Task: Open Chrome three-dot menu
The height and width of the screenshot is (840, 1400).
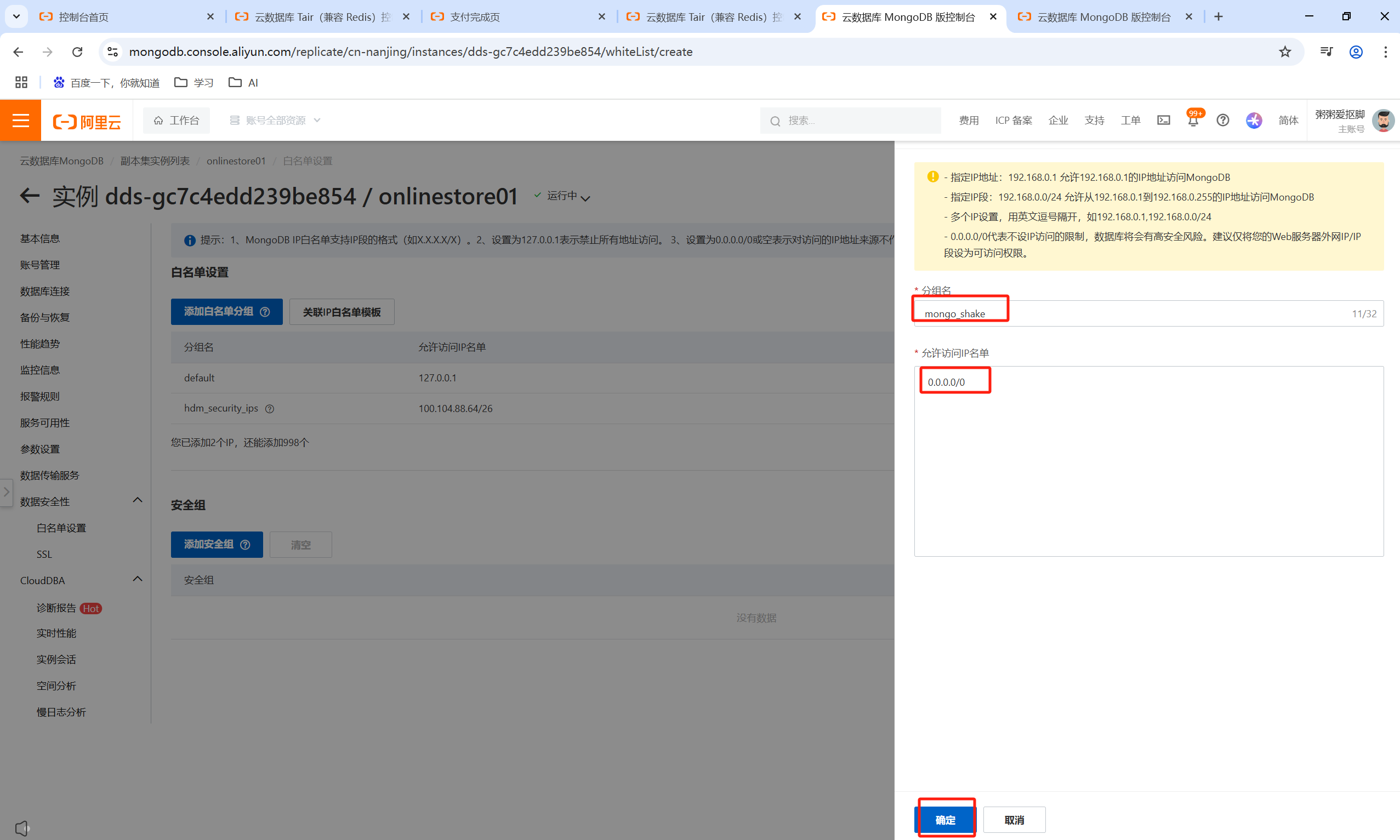Action: click(x=1385, y=52)
